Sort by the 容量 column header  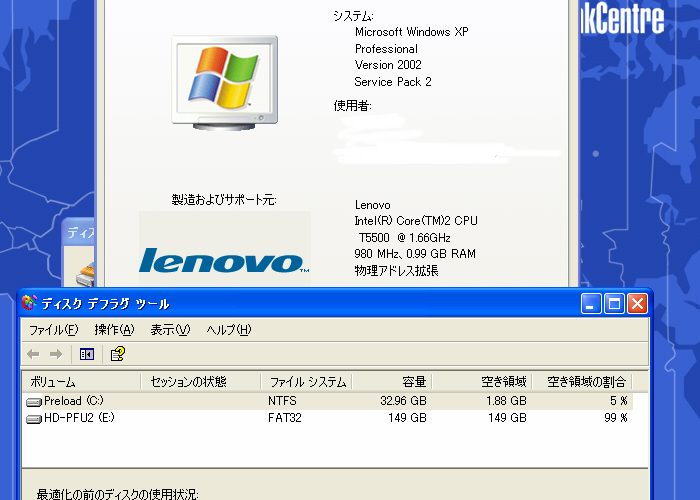(392, 382)
